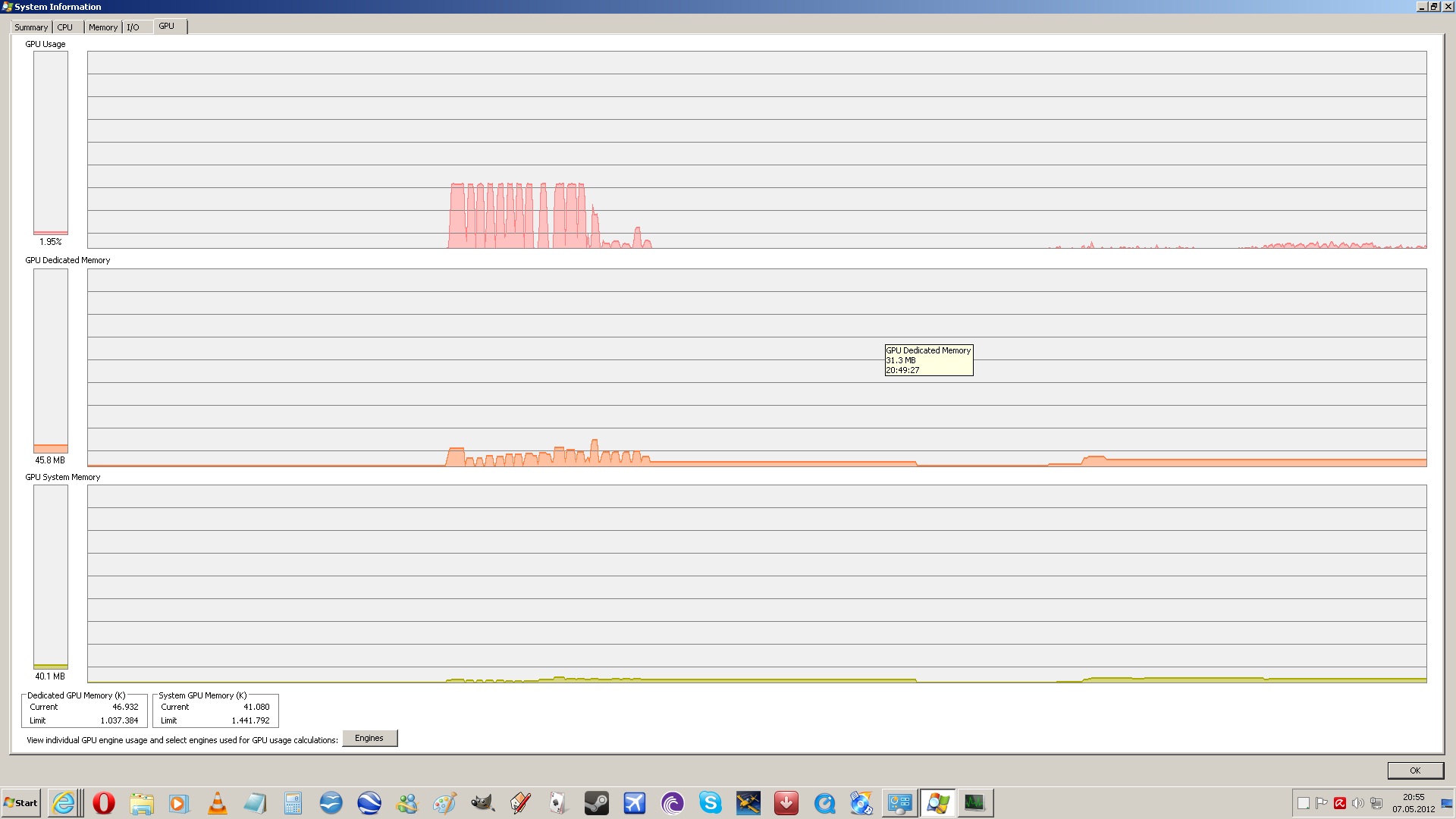Click the GPU Usage history graph
The width and height of the screenshot is (1456, 819).
pyautogui.click(x=756, y=149)
